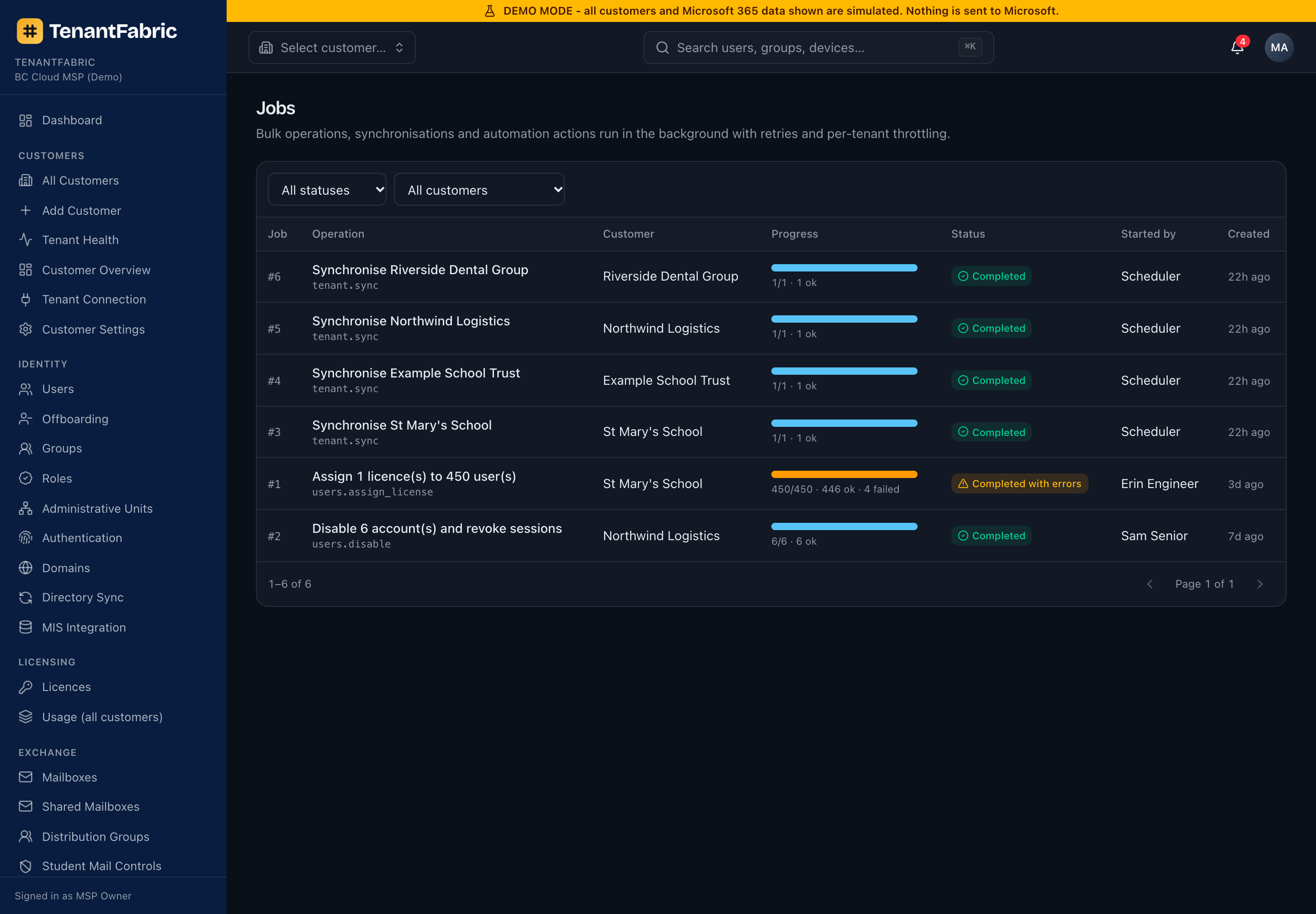Click the DEMO MODE banner flask icon
The width and height of the screenshot is (1316, 914).
(490, 11)
